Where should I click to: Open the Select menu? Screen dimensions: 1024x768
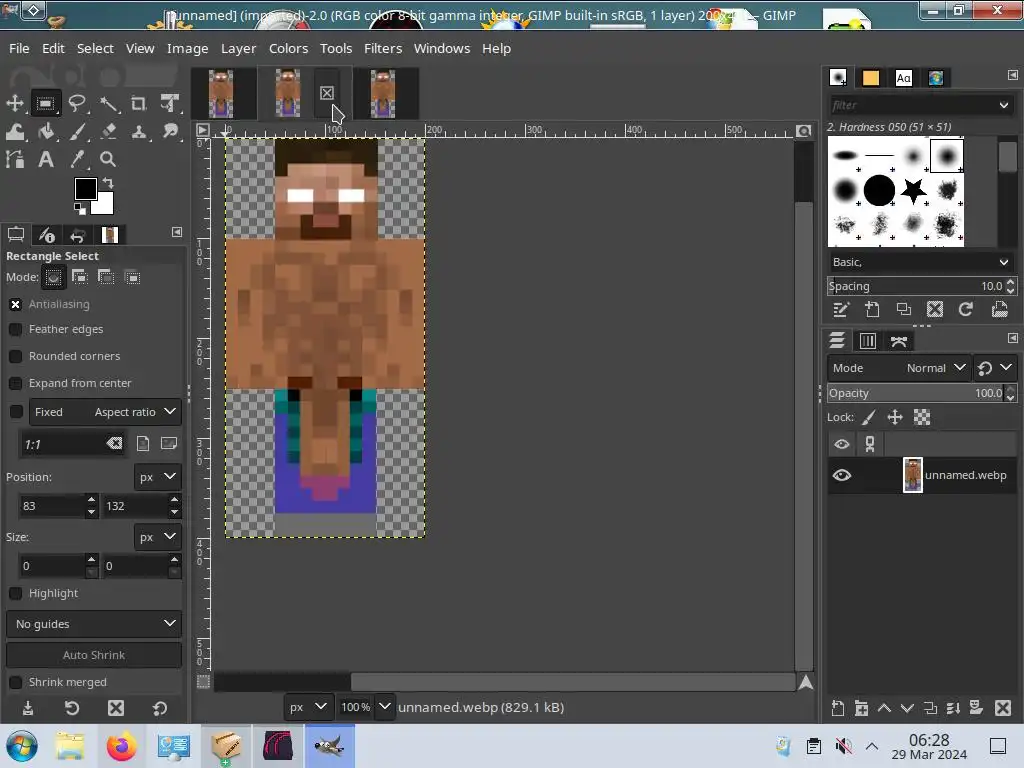tap(95, 48)
